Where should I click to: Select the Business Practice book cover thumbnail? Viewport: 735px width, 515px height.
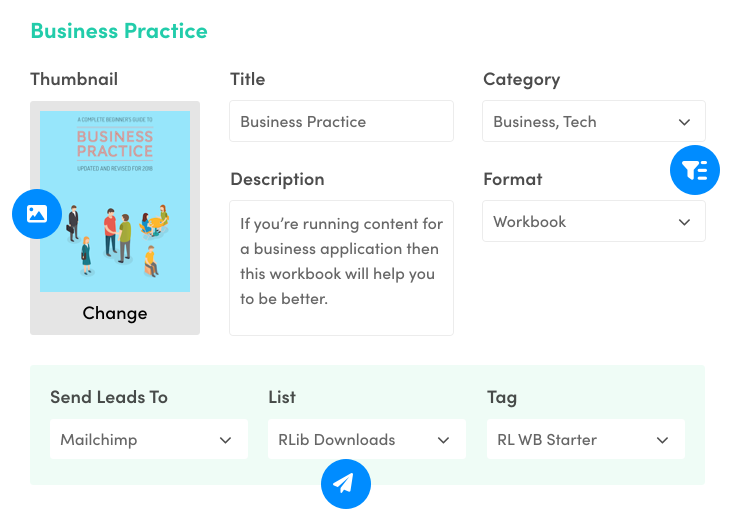(x=115, y=201)
